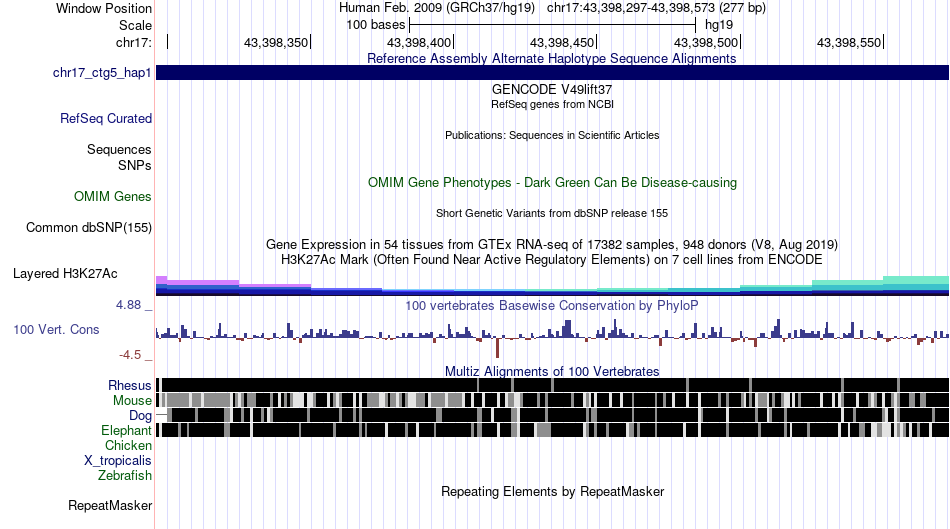Click the Elephant alignment block row
The width and height of the screenshot is (950, 529).
pyautogui.click(x=553, y=430)
